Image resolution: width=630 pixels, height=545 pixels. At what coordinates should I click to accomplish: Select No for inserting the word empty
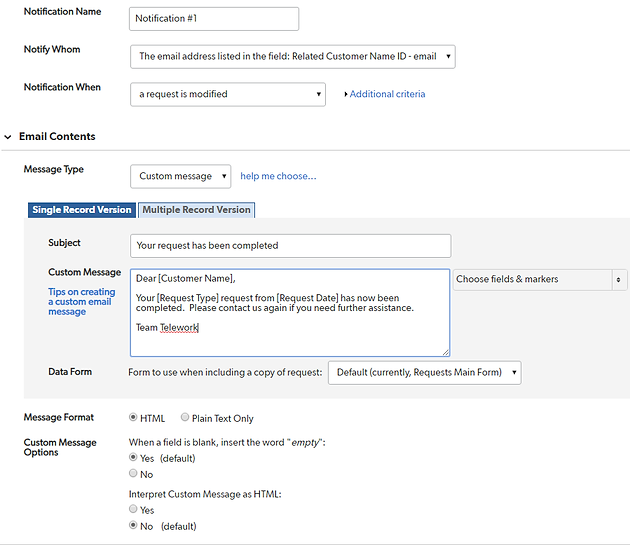tap(133, 473)
